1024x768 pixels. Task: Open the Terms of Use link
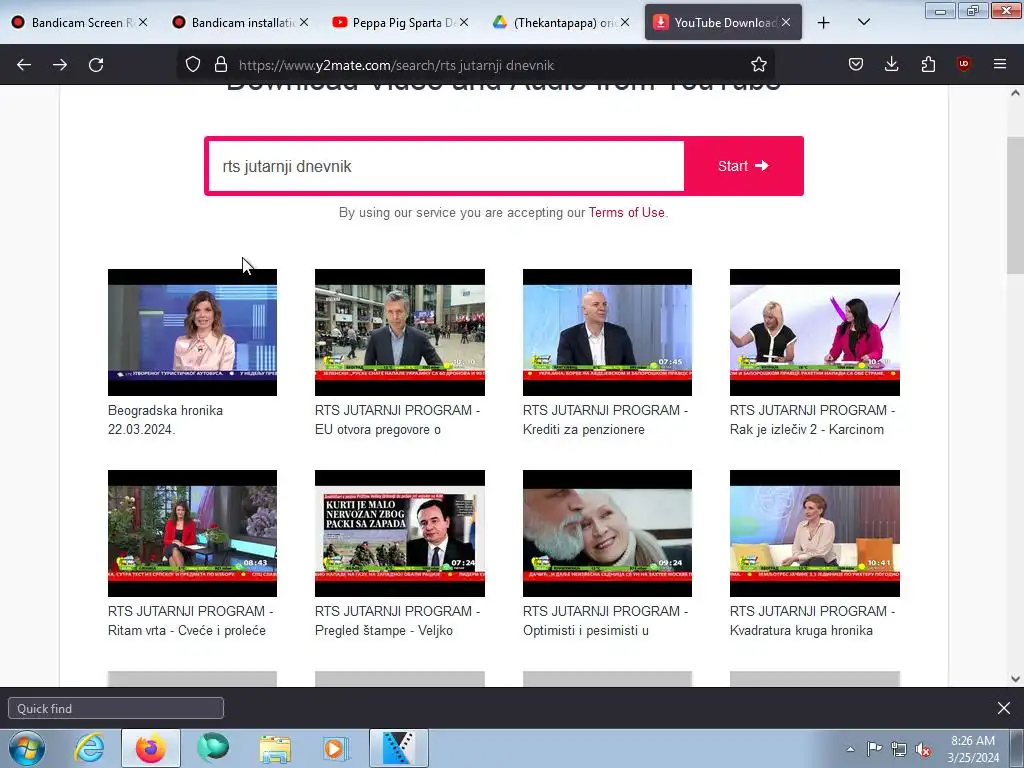point(626,212)
